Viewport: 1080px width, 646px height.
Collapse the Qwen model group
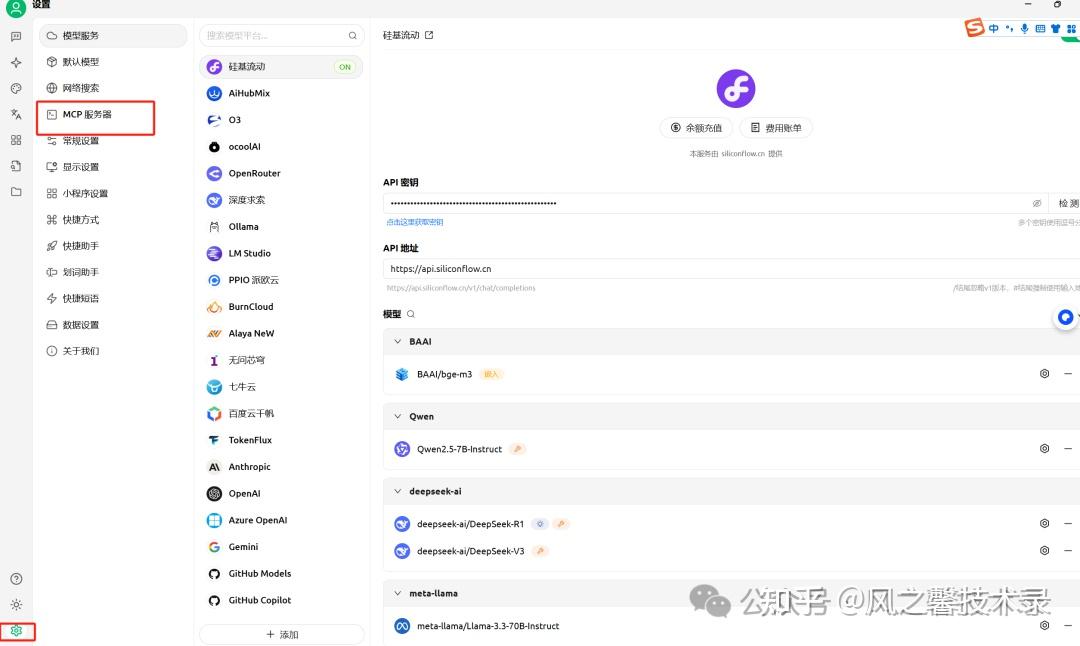tap(397, 417)
